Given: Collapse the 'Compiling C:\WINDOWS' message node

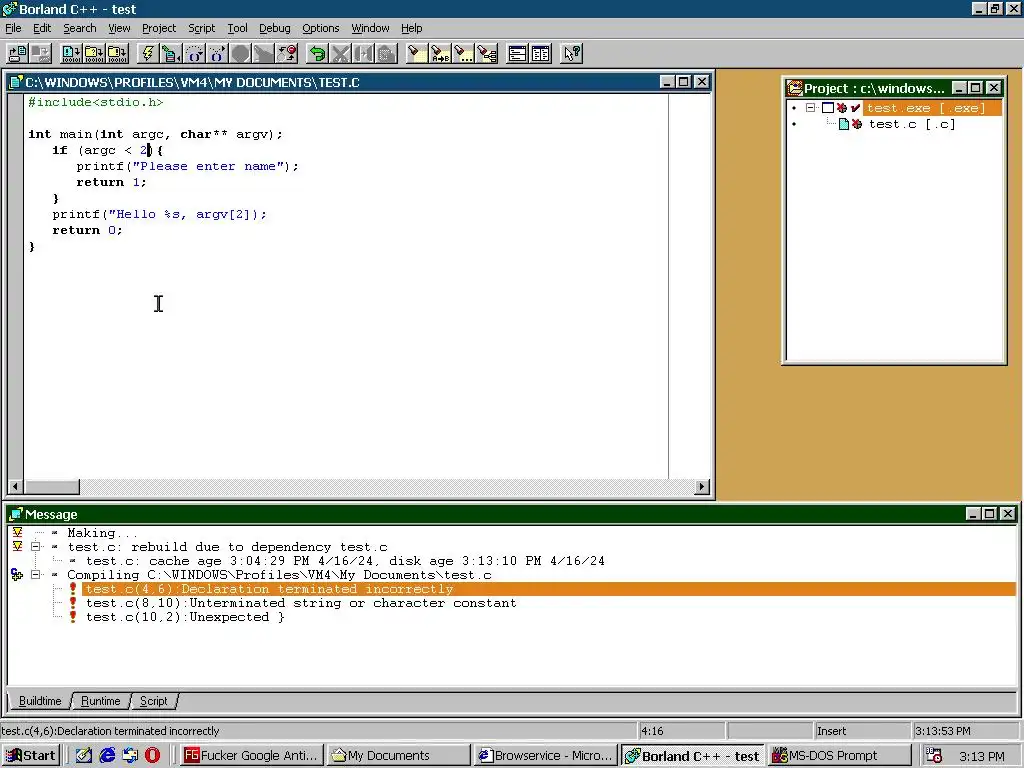Looking at the screenshot, I should coord(36,575).
